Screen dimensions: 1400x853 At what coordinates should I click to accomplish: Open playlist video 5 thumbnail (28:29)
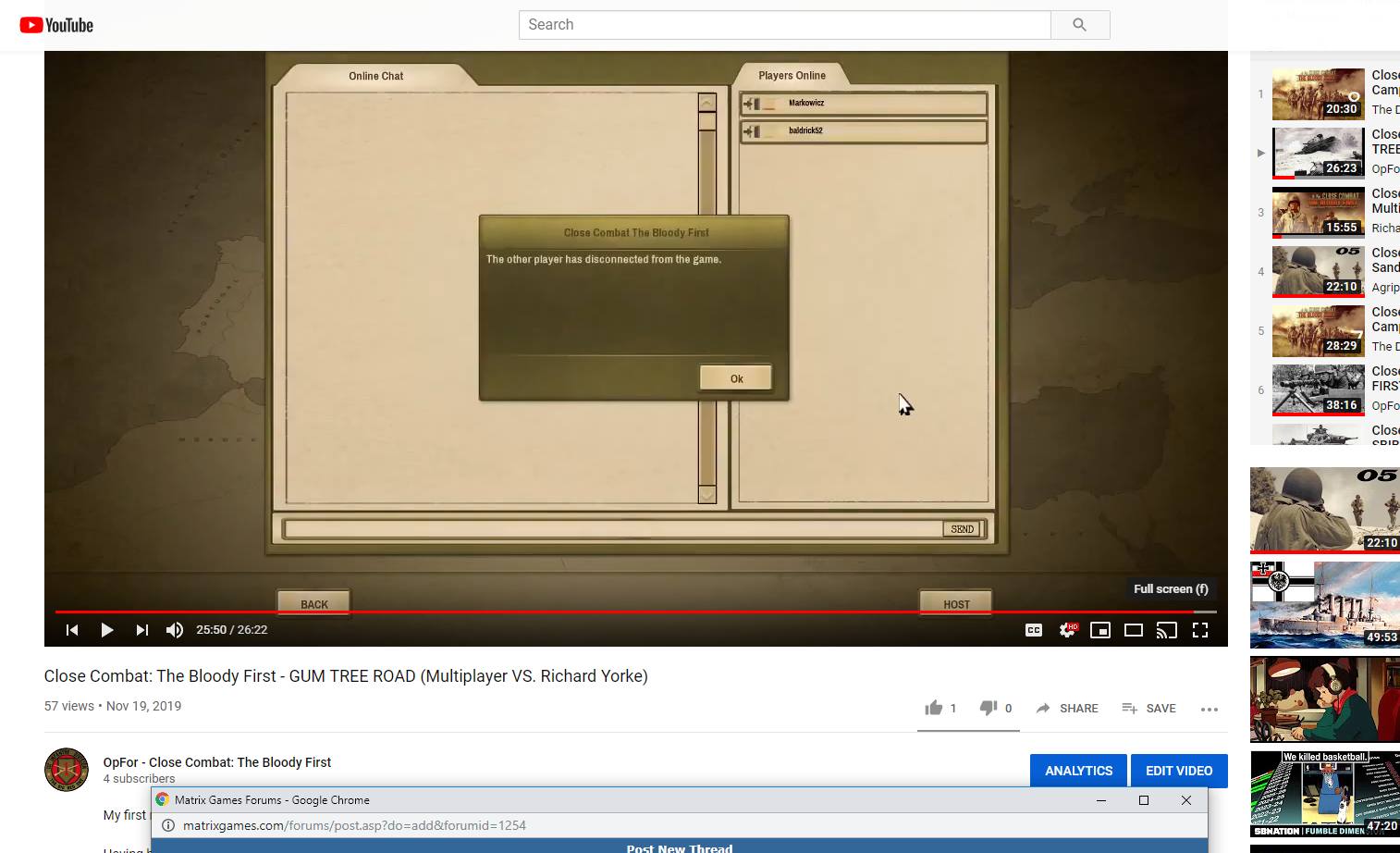1319,331
